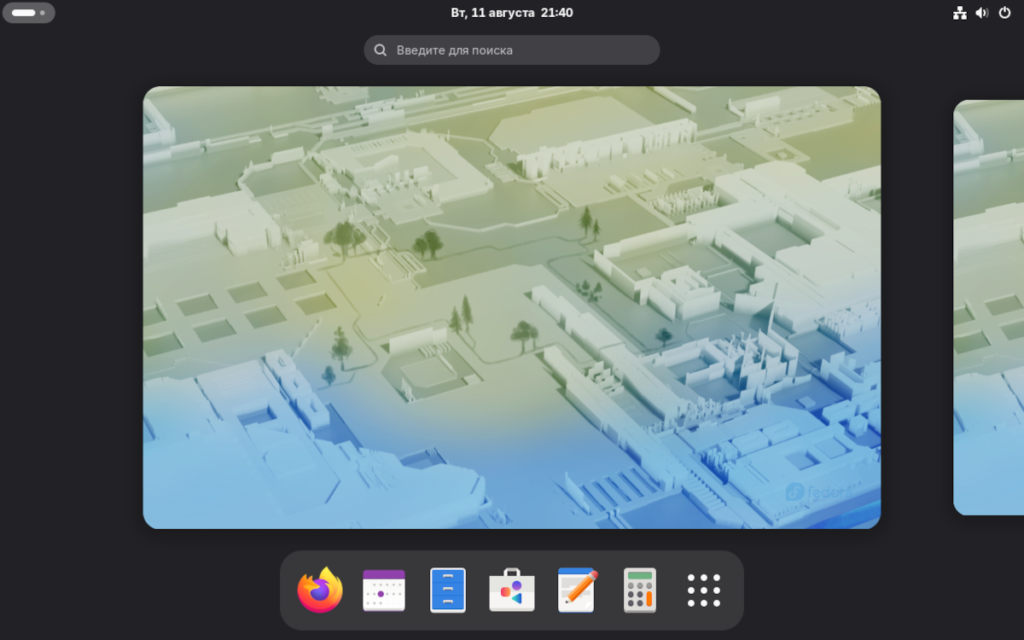Show all applications grid
The width and height of the screenshot is (1024, 640).
tap(704, 590)
